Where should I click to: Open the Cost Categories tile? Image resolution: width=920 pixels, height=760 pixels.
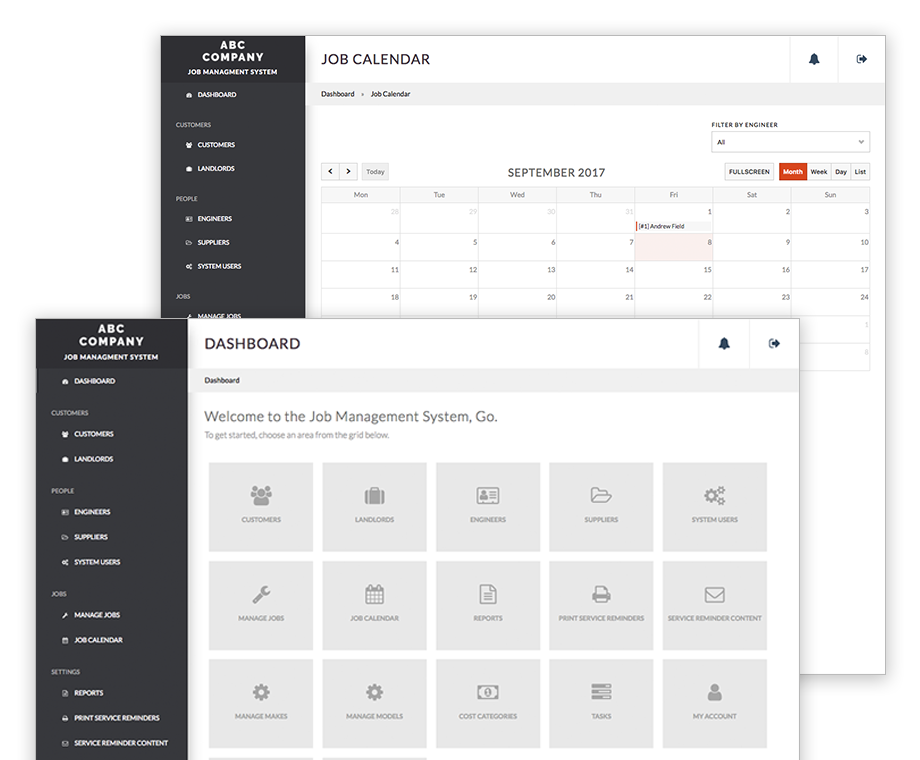488,703
